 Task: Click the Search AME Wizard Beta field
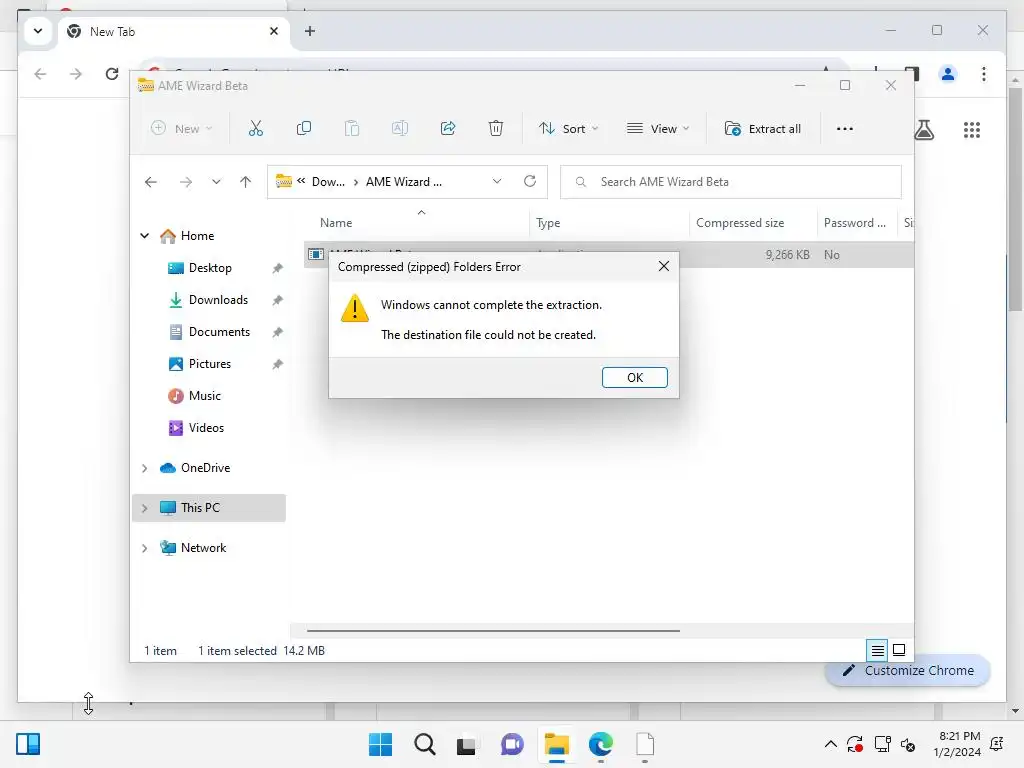click(x=731, y=182)
